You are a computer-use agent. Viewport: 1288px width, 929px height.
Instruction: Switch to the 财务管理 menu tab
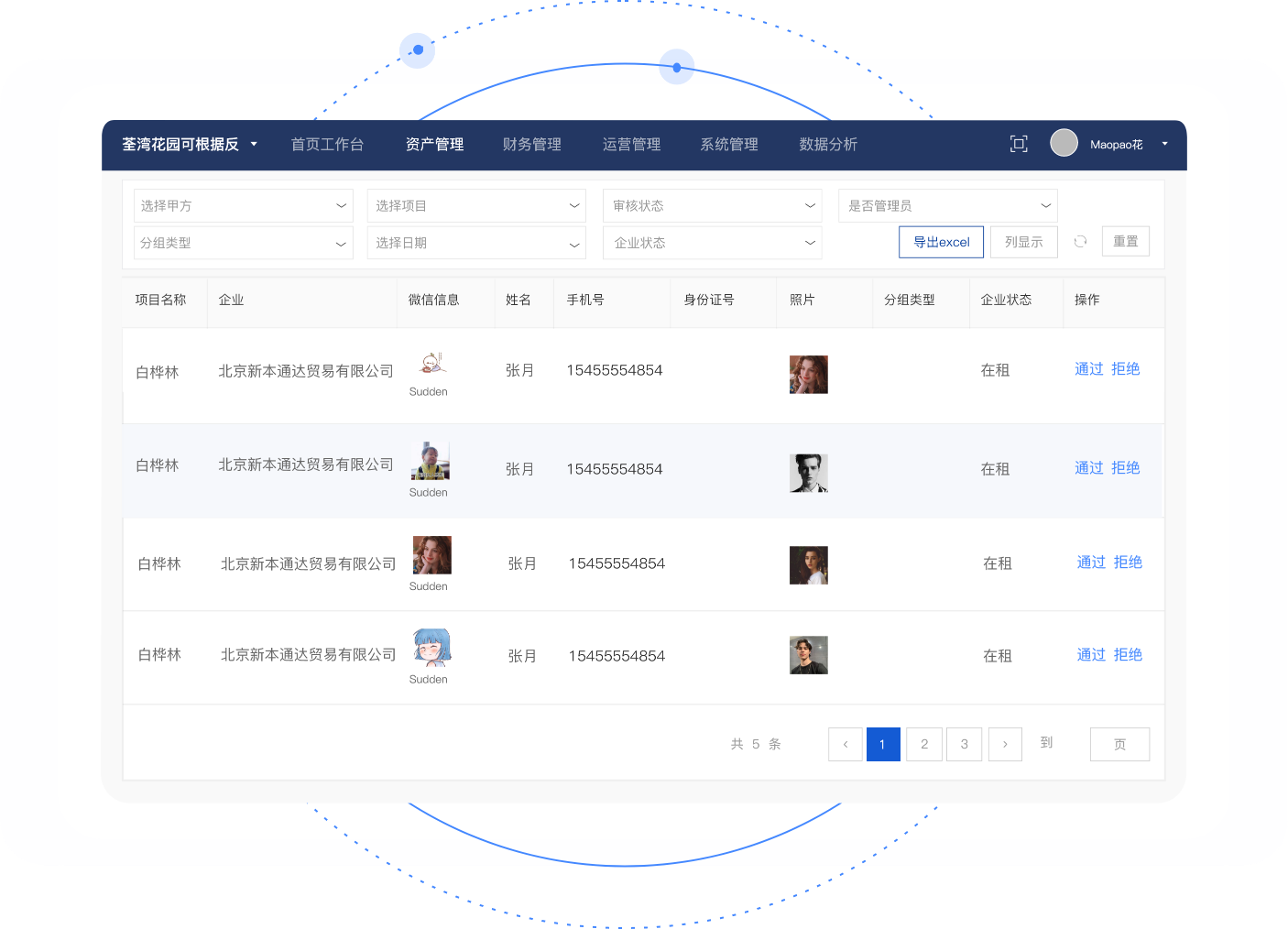coord(531,145)
